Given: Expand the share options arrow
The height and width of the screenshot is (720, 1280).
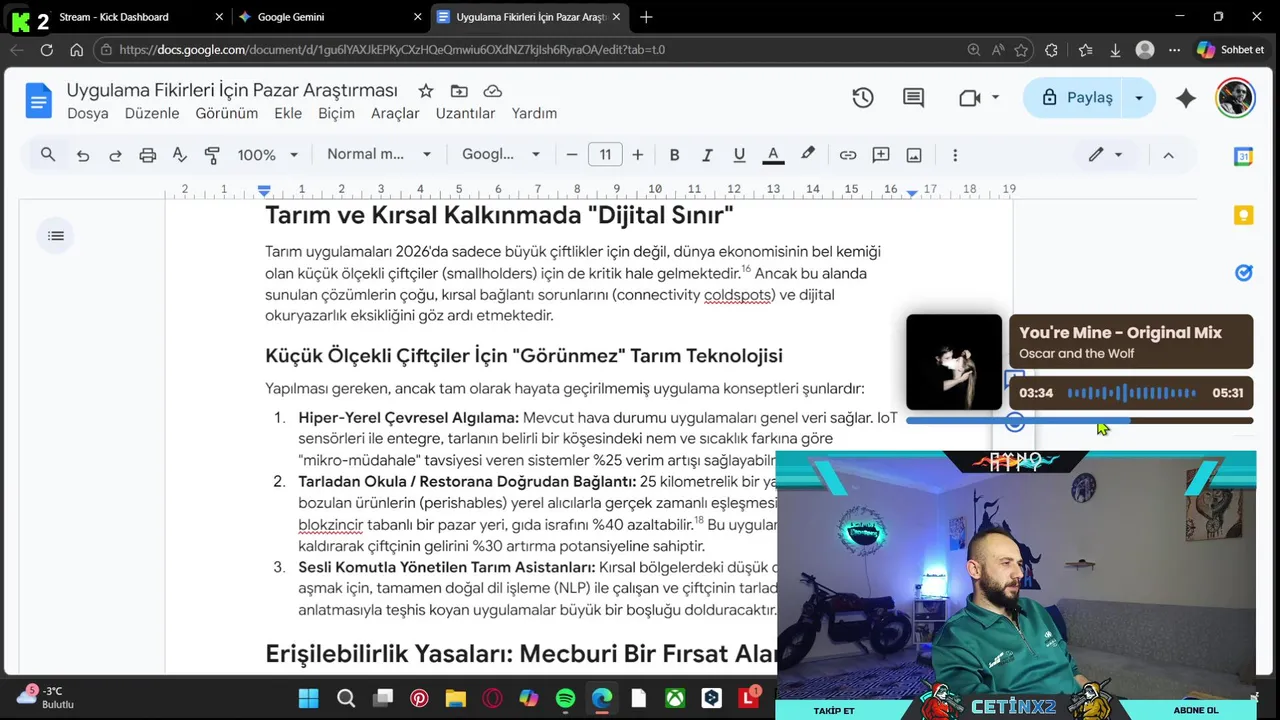Looking at the screenshot, I should (1138, 98).
